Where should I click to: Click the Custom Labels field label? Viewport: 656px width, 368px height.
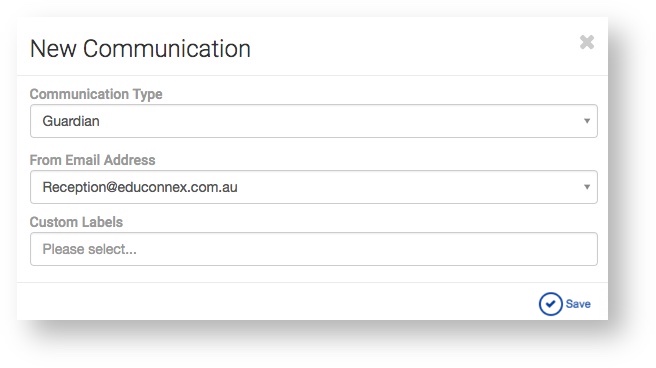click(x=76, y=222)
